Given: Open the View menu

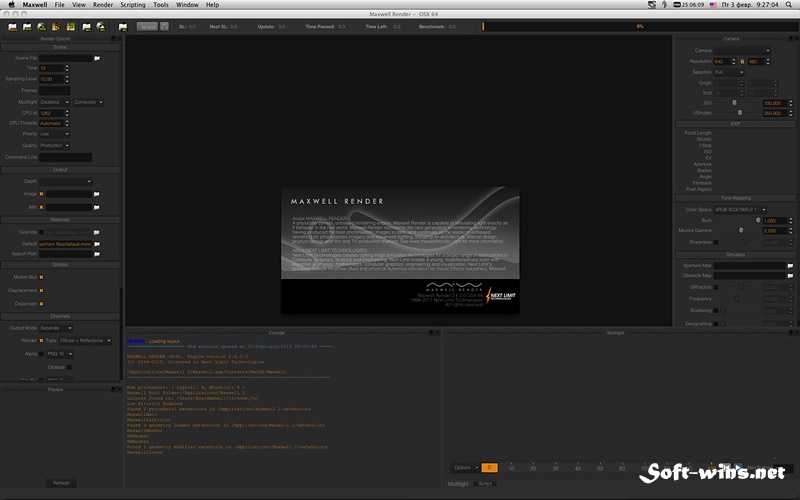Looking at the screenshot, I should 79,5.
